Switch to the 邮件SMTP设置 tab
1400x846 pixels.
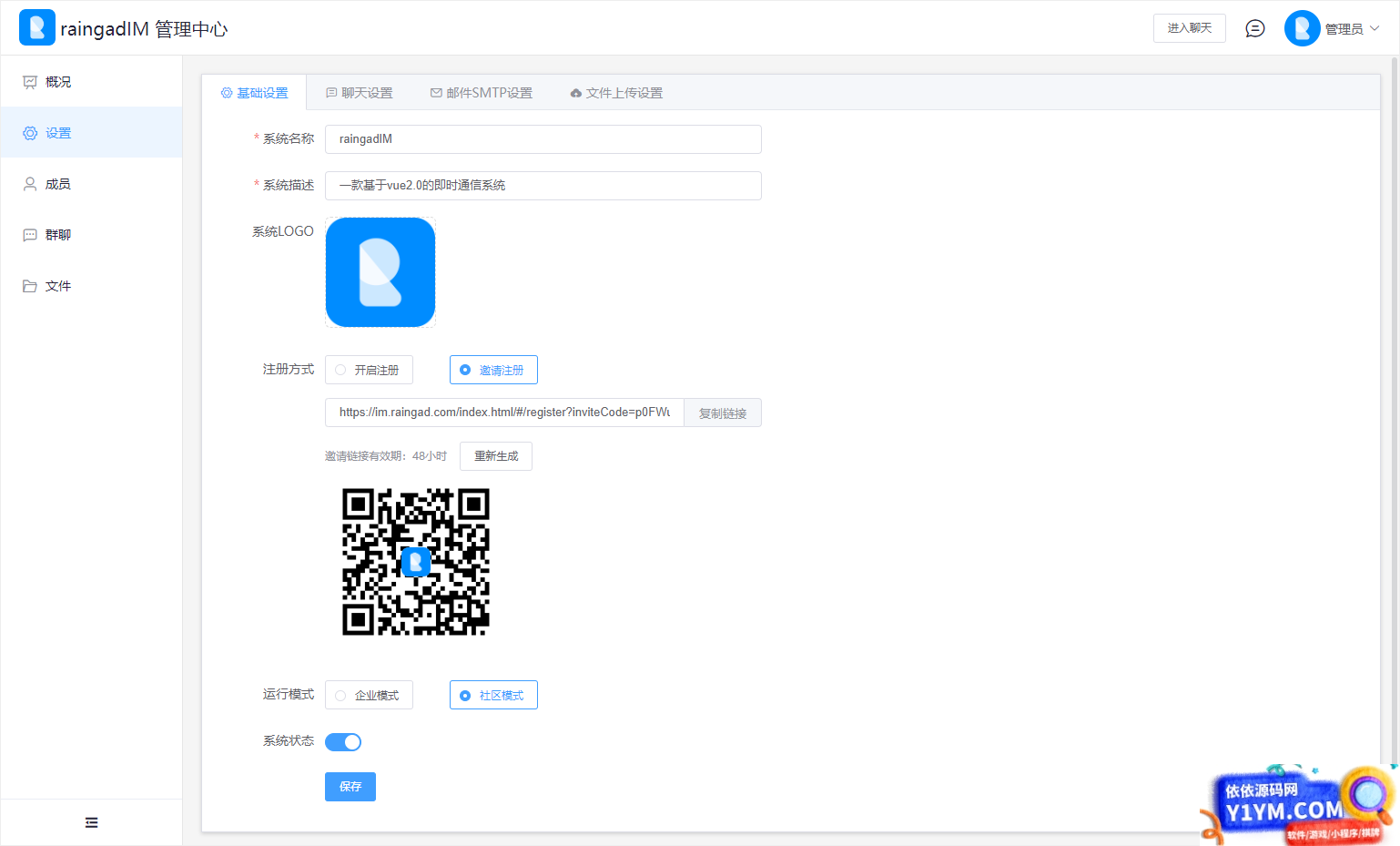[x=482, y=93]
